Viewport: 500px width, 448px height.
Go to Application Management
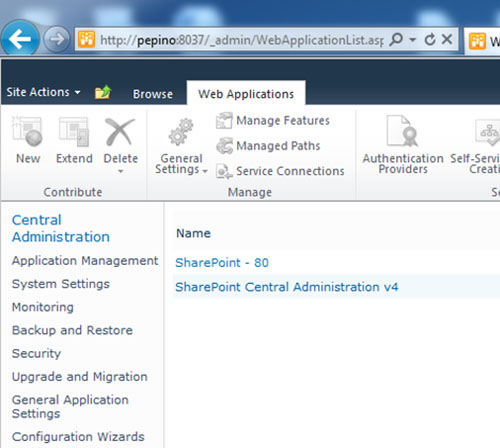pos(85,261)
